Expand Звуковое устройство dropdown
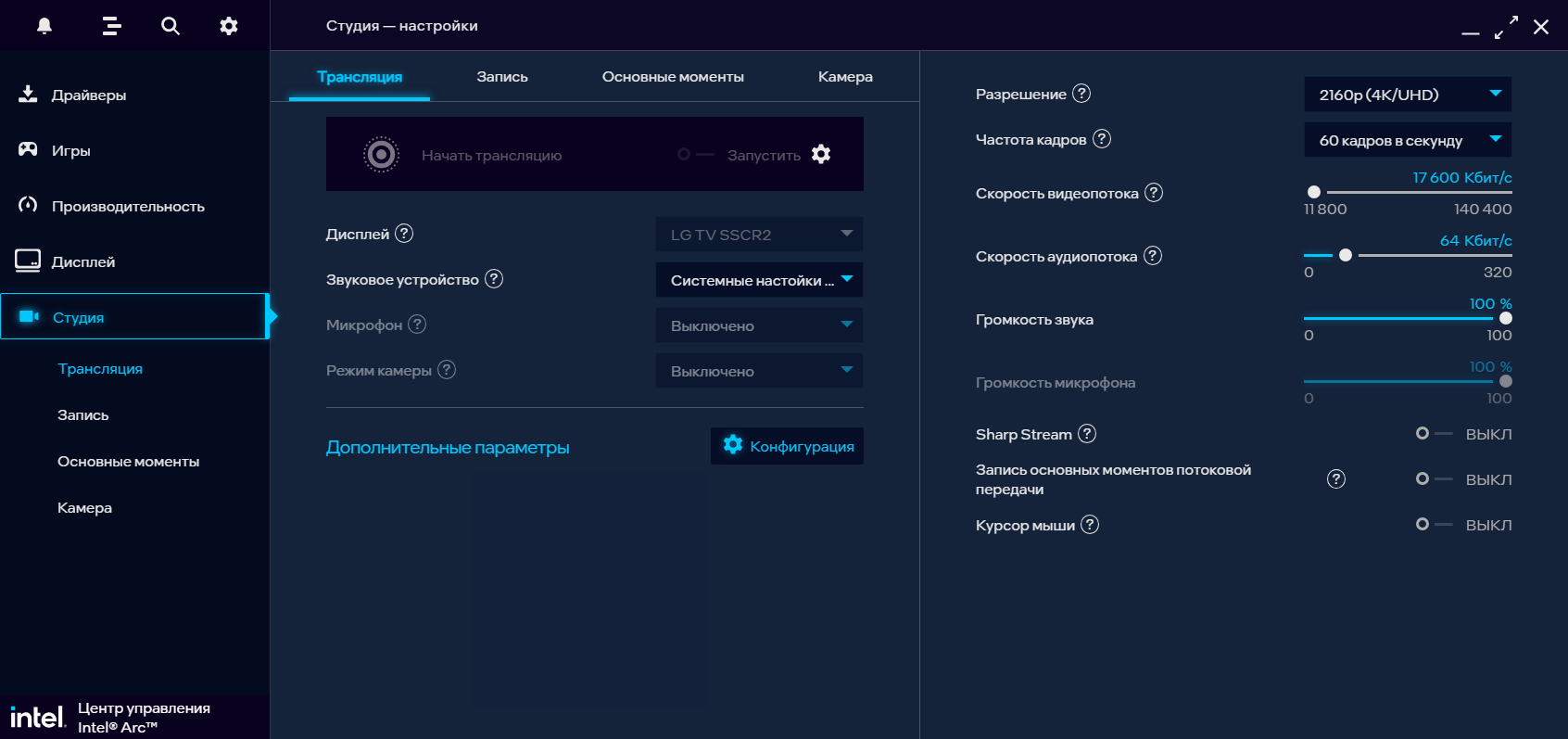The width and height of the screenshot is (1568, 739). (x=759, y=280)
